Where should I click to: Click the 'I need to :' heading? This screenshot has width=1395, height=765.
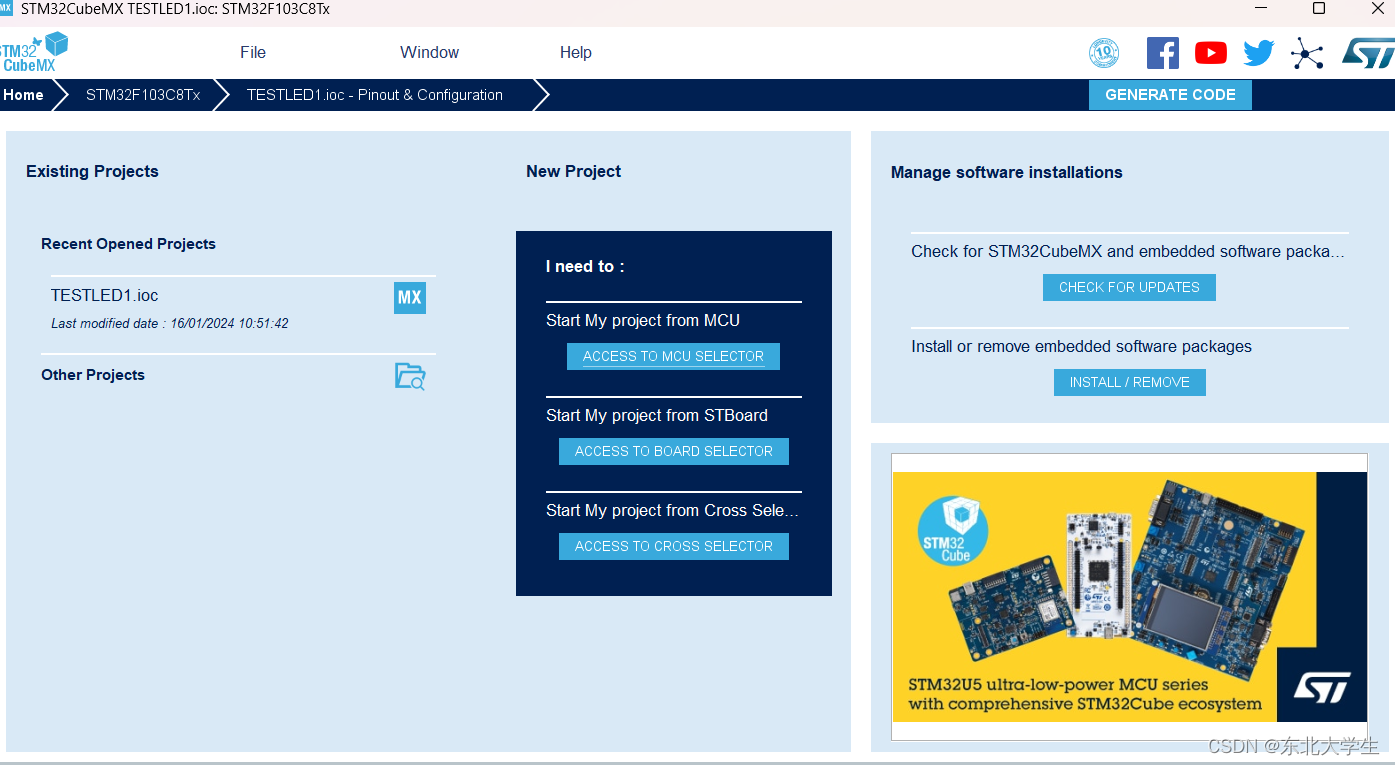(x=585, y=267)
